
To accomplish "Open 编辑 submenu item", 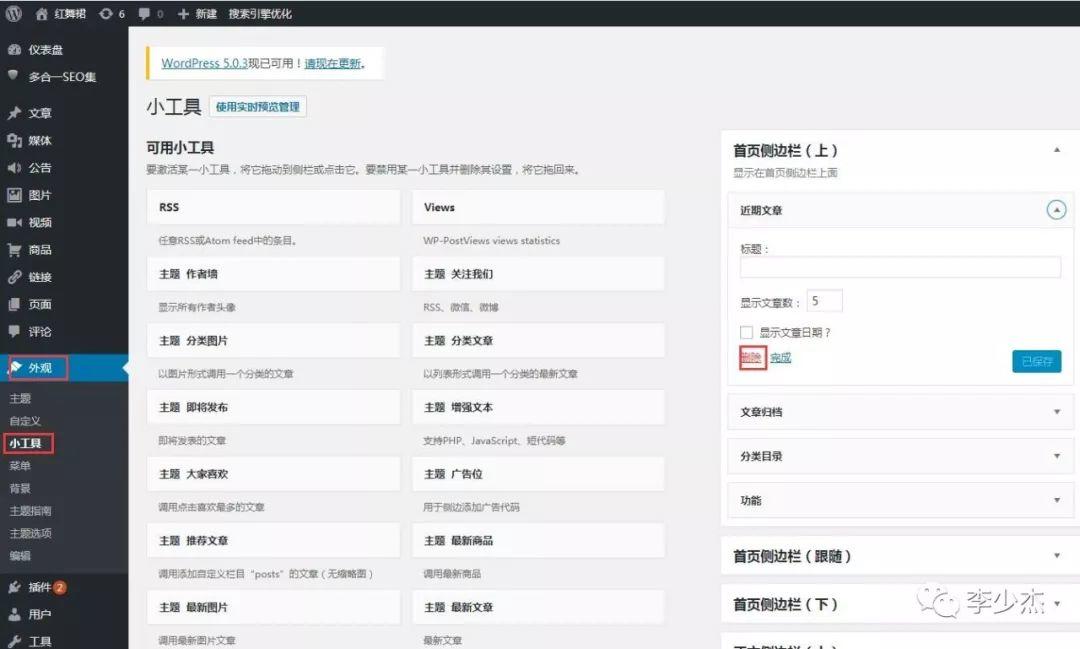I will pyautogui.click(x=20, y=556).
